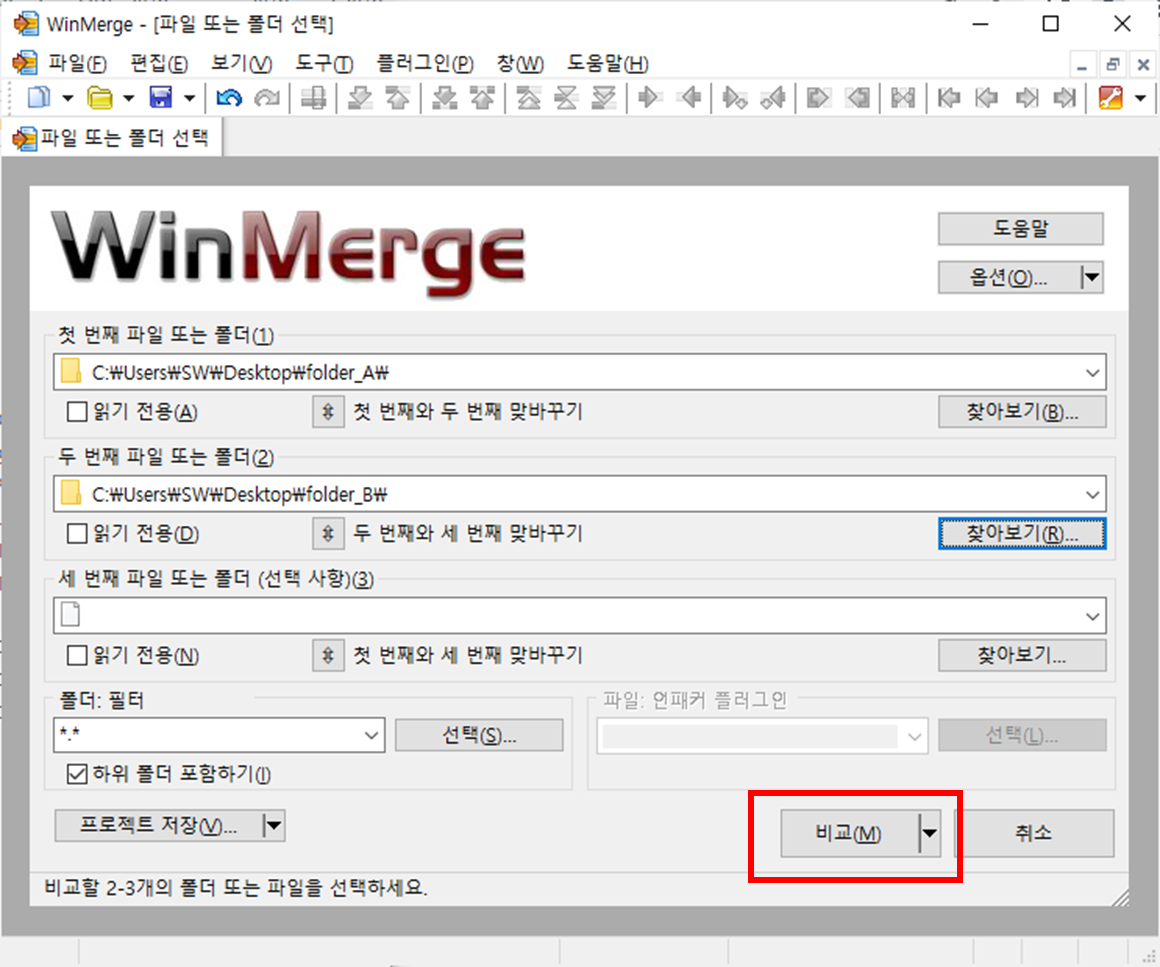The width and height of the screenshot is (1160, 967).
Task: Click the Current difference toolbar icon
Action: coord(566,98)
